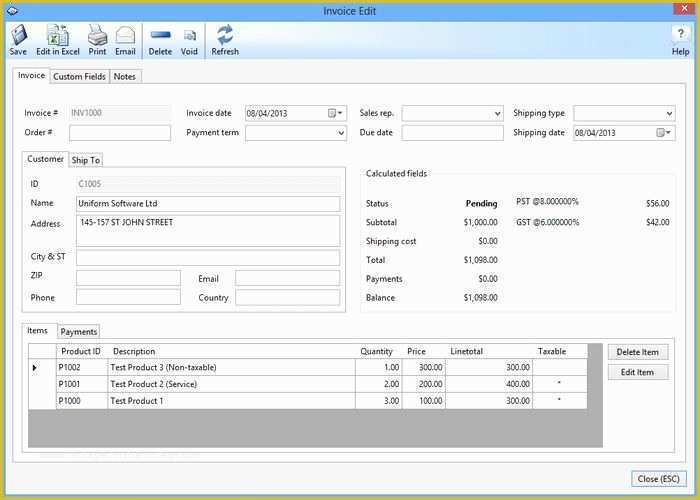Screen dimensions: 700x500
Task: Open the Ship To tab
Action: click(x=86, y=160)
